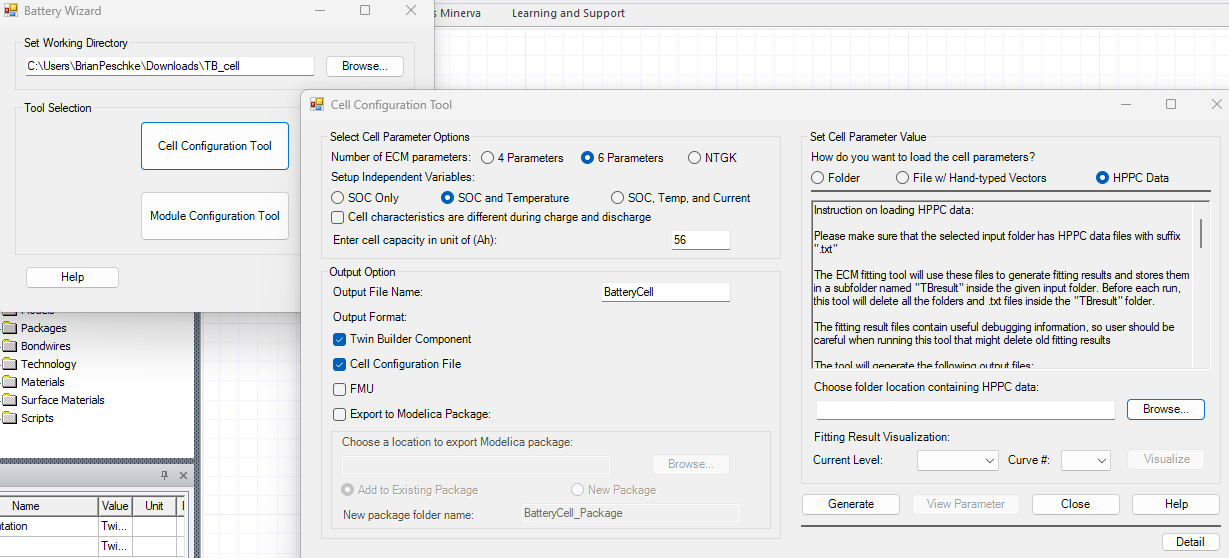
Task: Browse for HPPC data folder
Action: click(1165, 409)
